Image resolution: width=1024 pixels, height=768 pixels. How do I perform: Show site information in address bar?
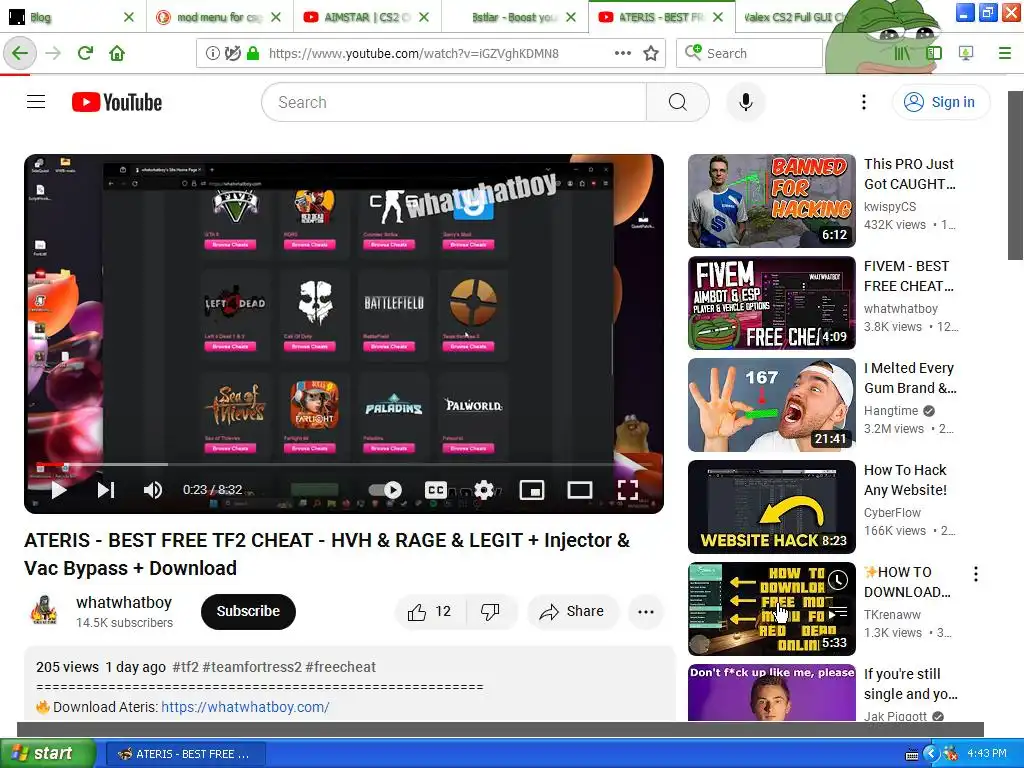click(212, 53)
